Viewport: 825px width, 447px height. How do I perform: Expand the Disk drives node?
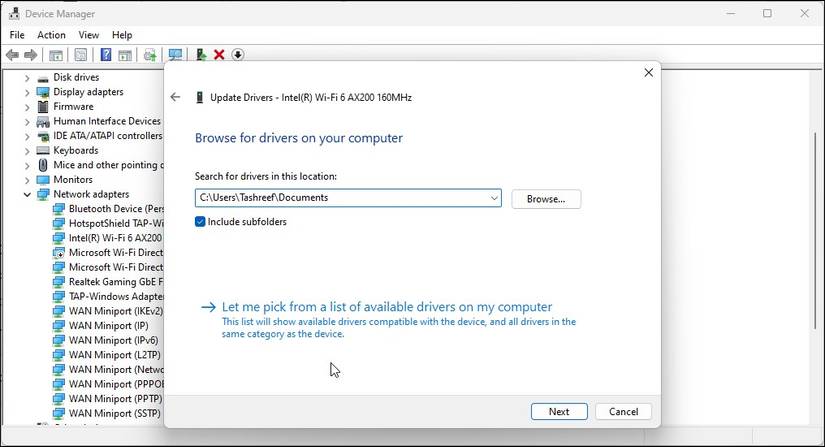tap(27, 78)
